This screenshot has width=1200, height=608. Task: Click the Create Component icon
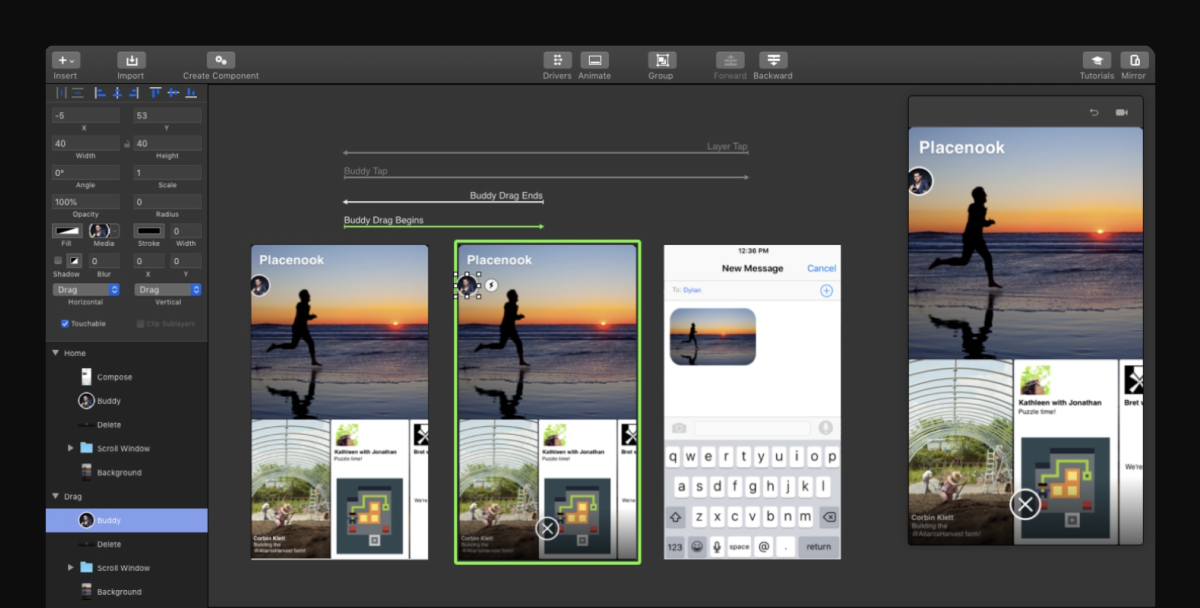(x=221, y=60)
